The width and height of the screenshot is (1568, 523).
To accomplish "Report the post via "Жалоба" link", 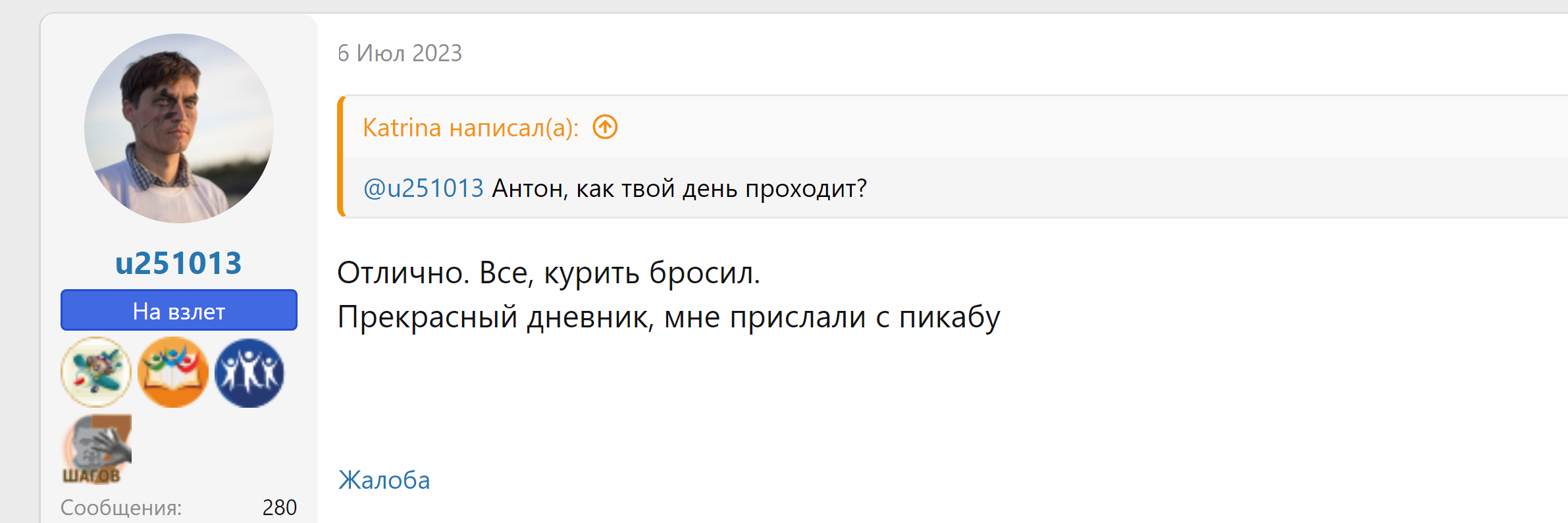I will 383,480.
